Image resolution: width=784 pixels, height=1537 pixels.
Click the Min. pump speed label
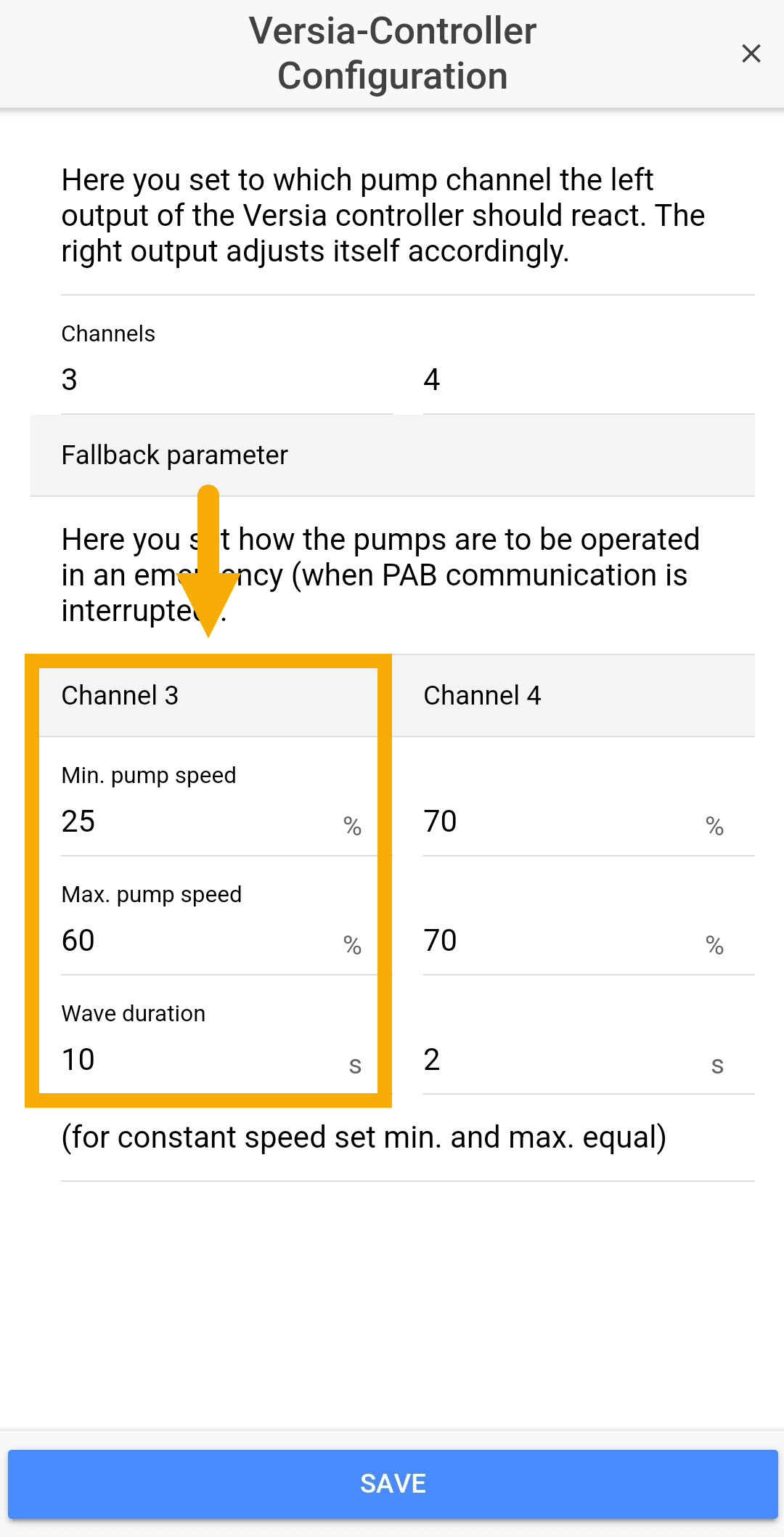pyautogui.click(x=149, y=776)
